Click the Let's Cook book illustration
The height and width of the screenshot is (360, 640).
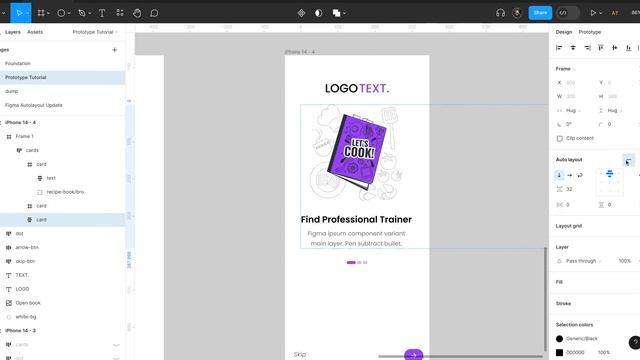(x=356, y=153)
